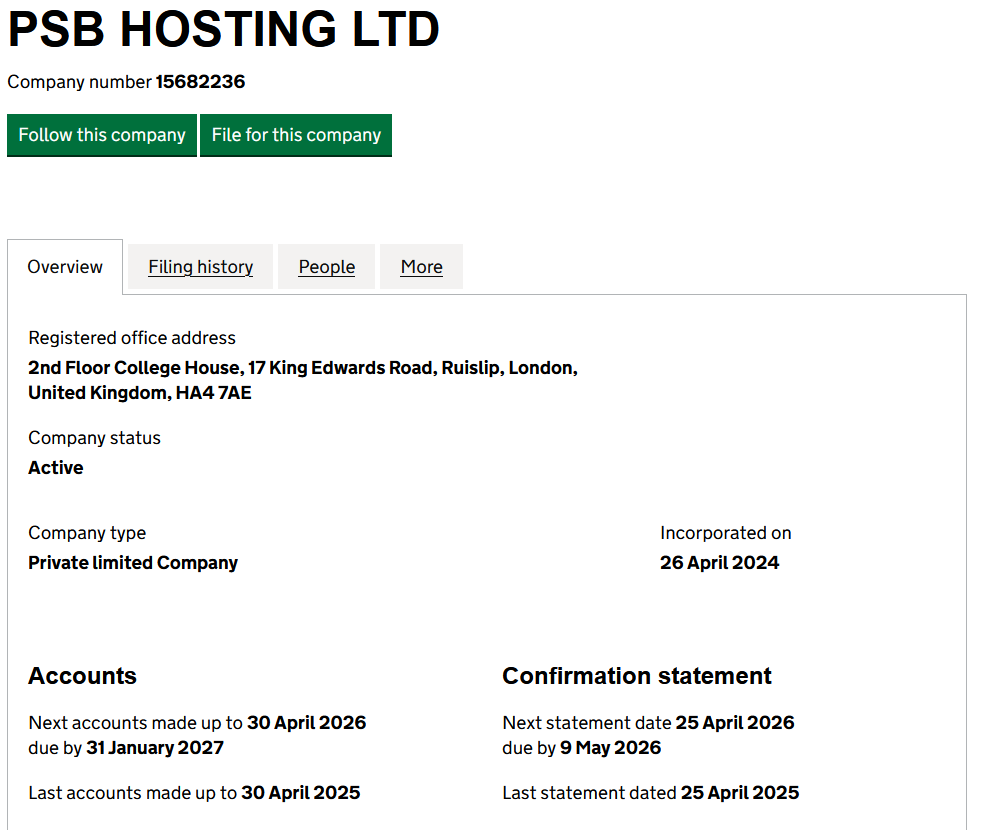Click the next accounts date 30 April 2026

pos(306,723)
